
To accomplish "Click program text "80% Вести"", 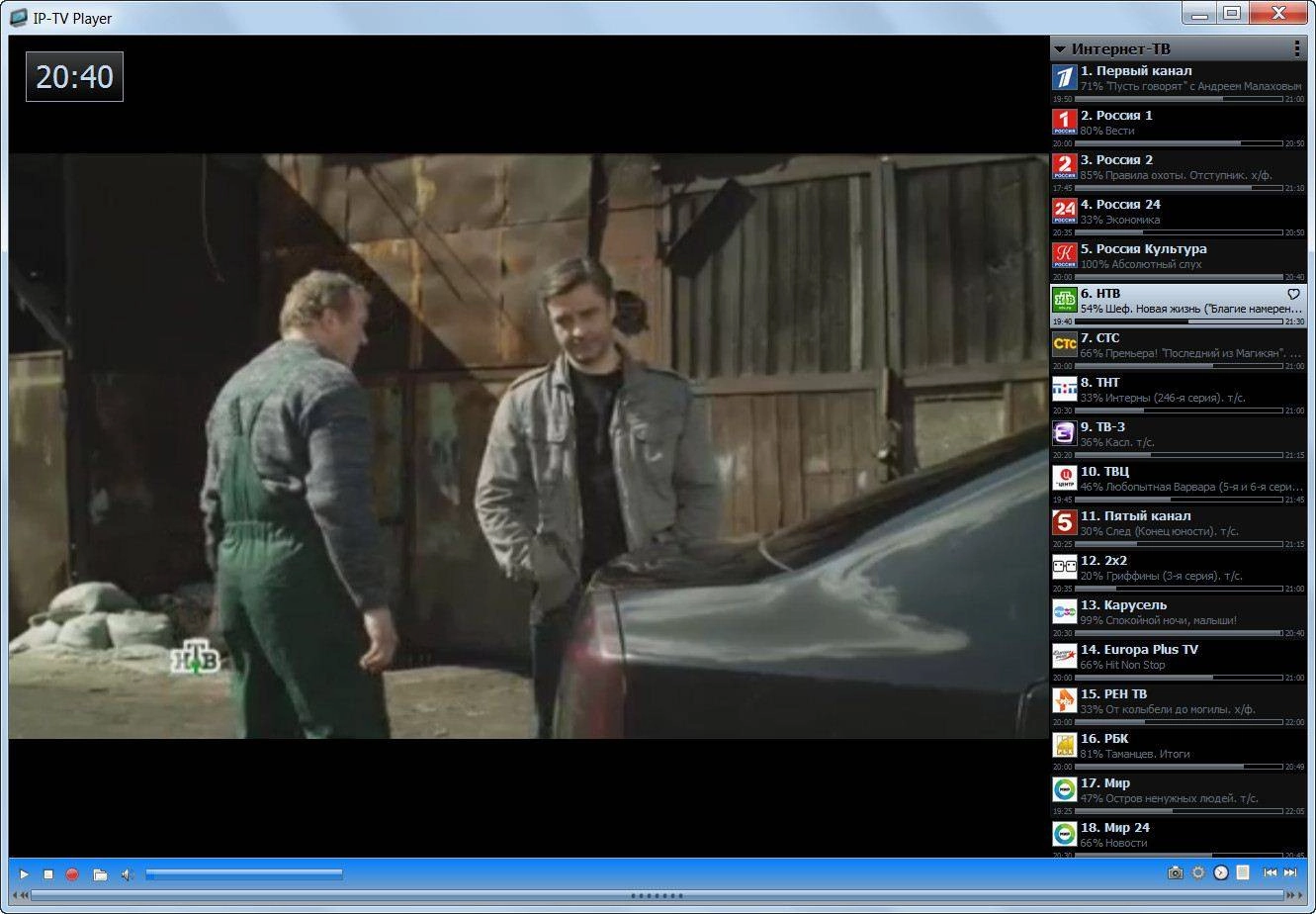I will [1107, 131].
